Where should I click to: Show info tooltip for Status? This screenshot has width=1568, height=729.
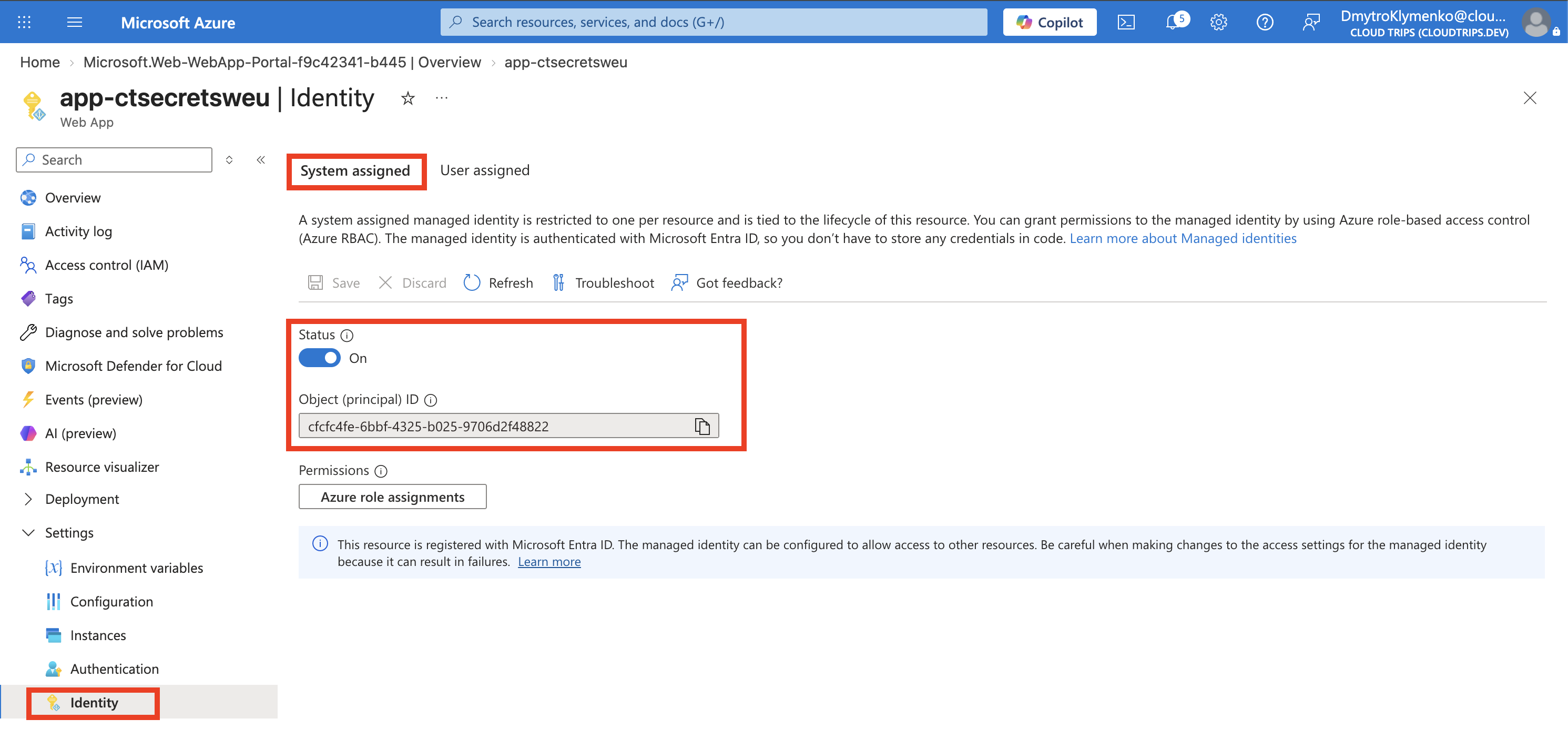347,335
